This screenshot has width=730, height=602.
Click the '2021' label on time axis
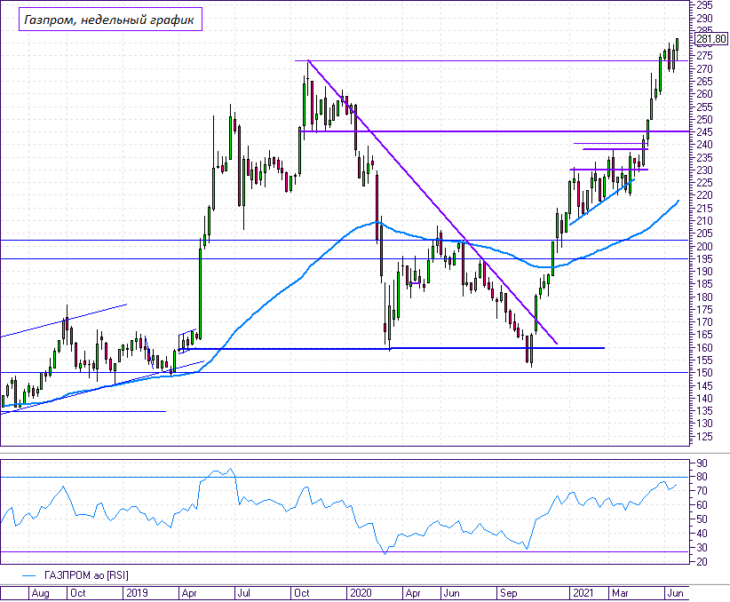(583, 593)
